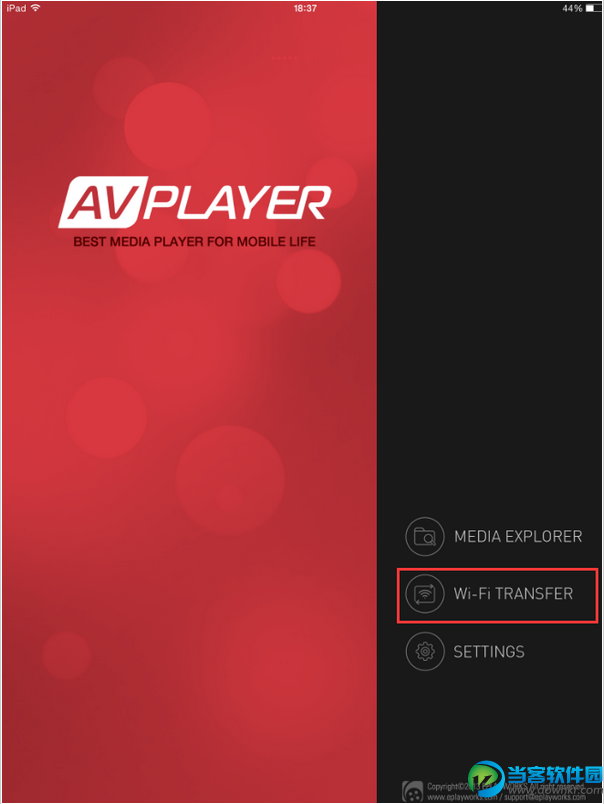Select the MEDIA EXPLORER menu label
This screenshot has width=604, height=804.
click(x=518, y=536)
